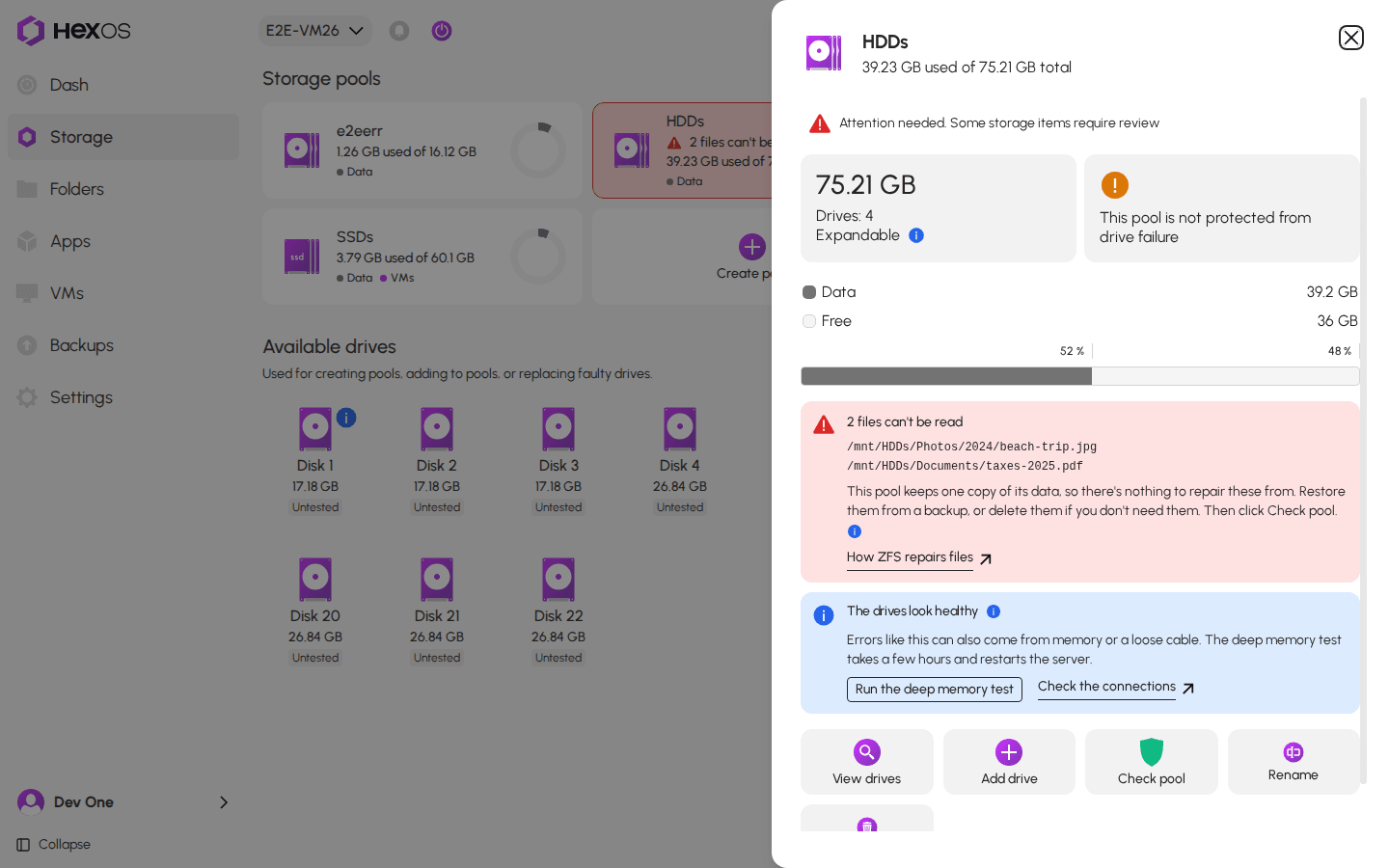The image size is (1389, 868).
Task: Select Disk 22 drive icon
Action: [x=558, y=580]
